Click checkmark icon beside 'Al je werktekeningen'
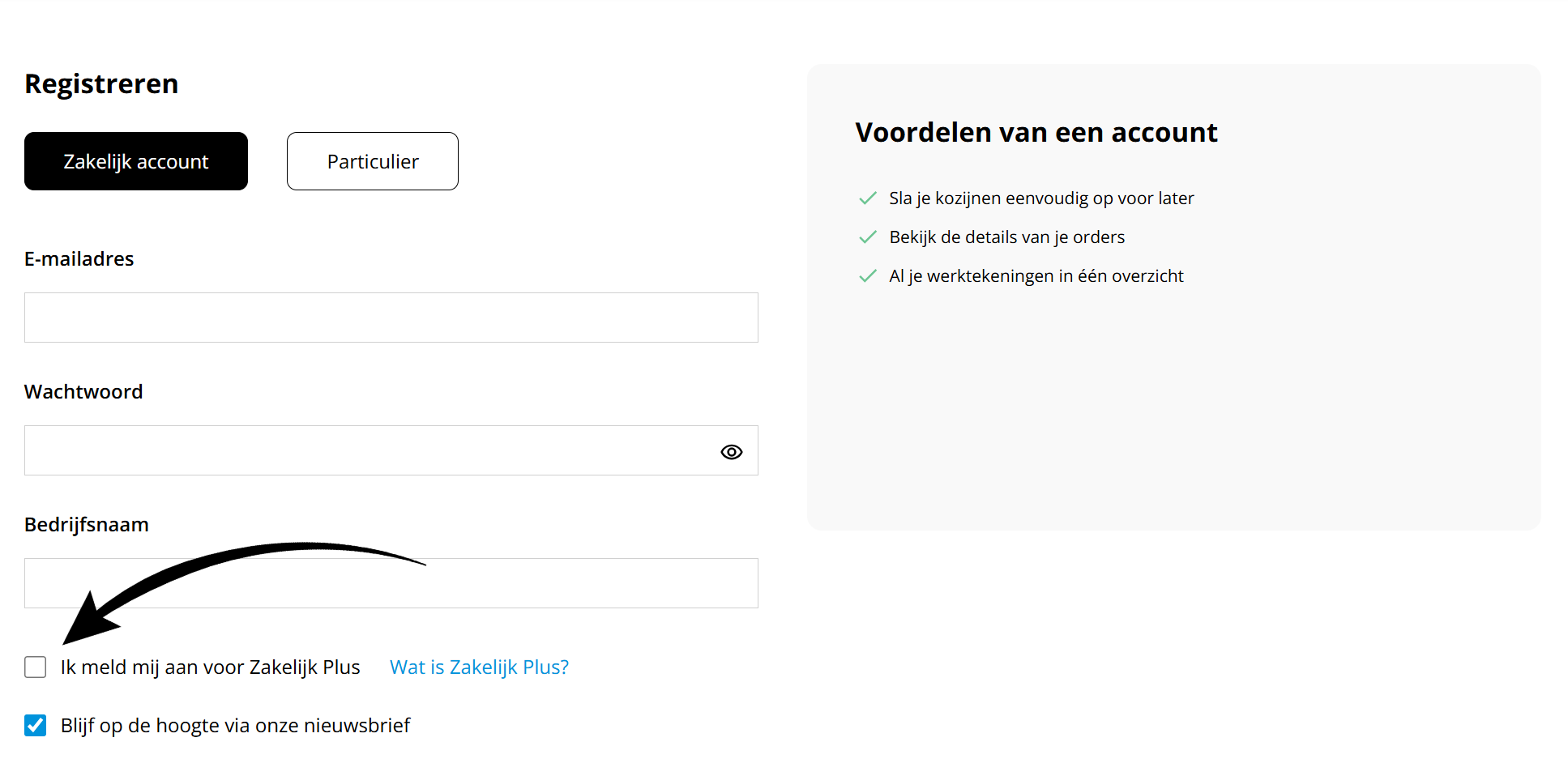This screenshot has height=776, width=1568. tap(868, 276)
